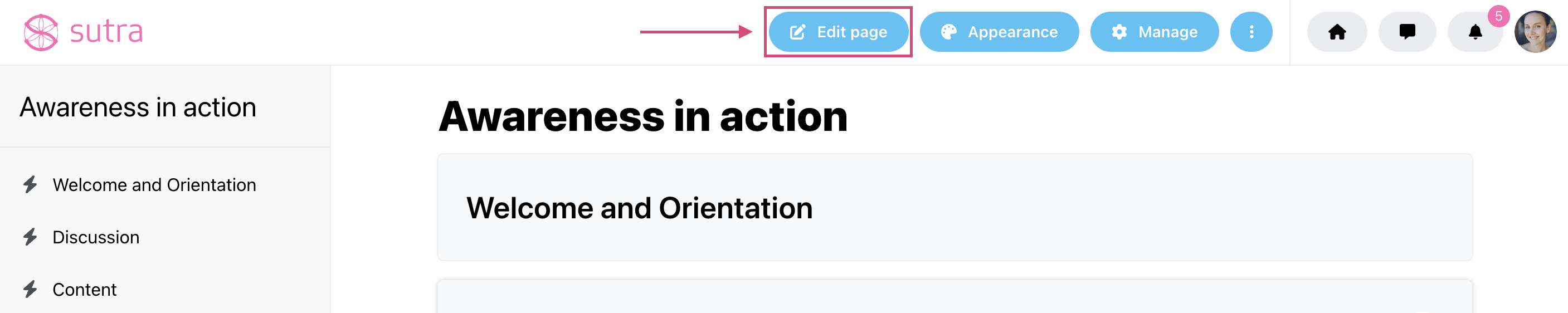This screenshot has height=313, width=1568.
Task: Open the home icon button
Action: pyautogui.click(x=1337, y=32)
